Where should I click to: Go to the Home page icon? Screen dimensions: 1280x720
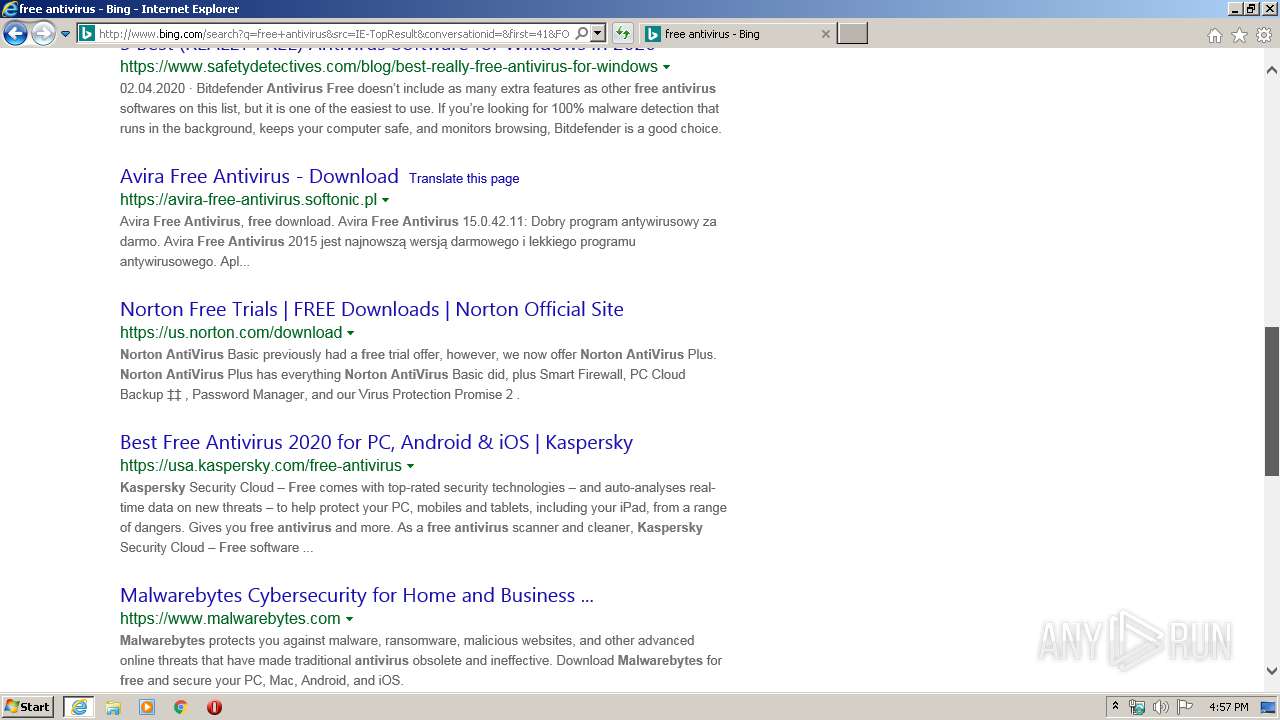click(1214, 35)
